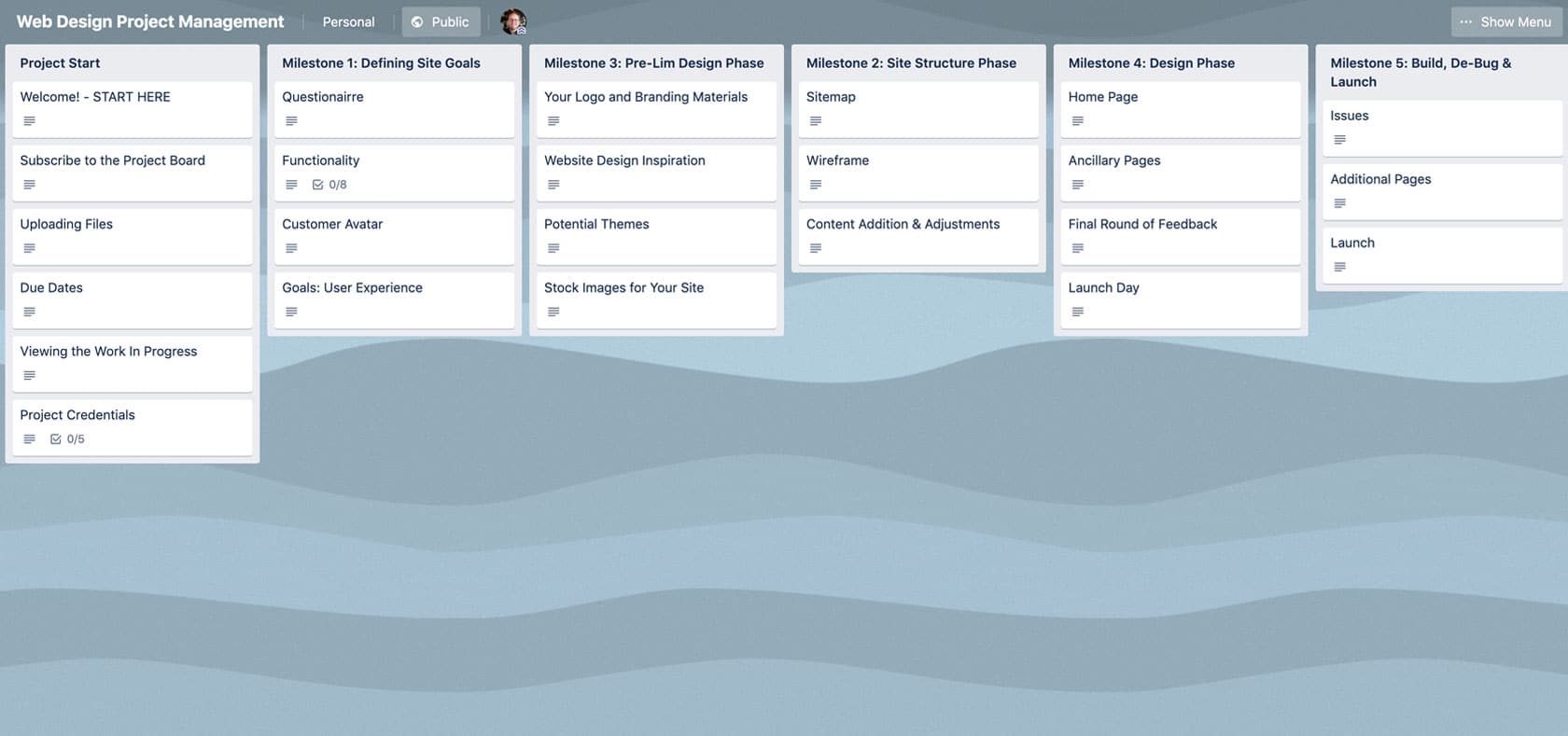Open the Welcome! - START HERE card

[x=133, y=109]
